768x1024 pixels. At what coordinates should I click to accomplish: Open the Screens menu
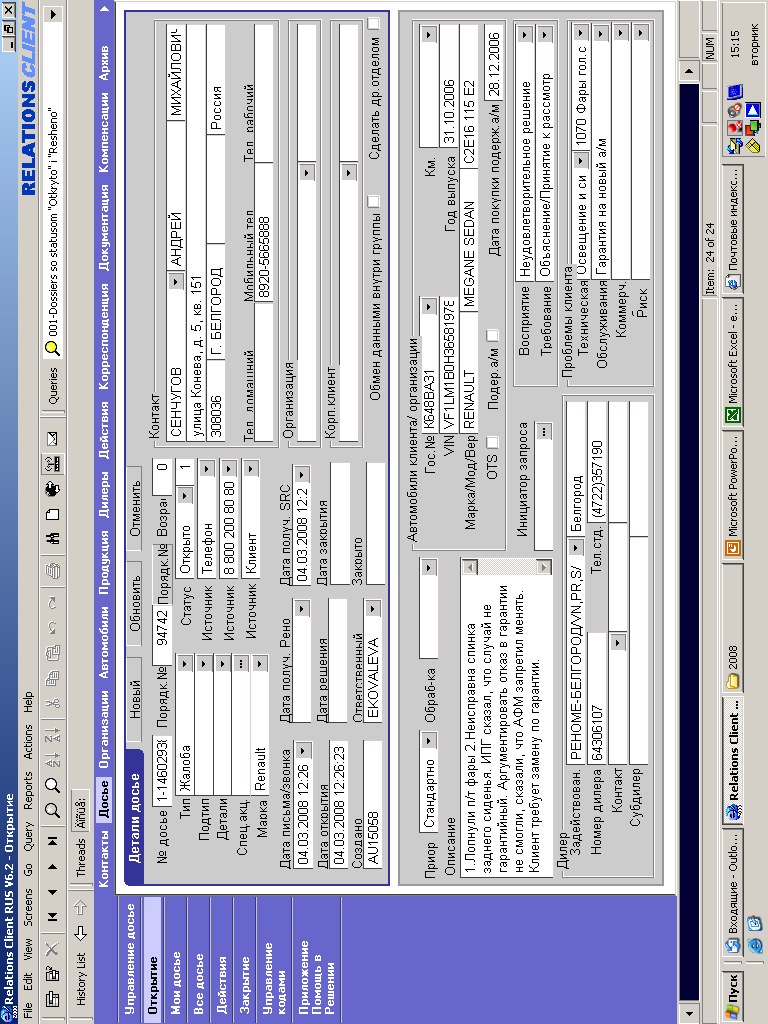(x=27, y=907)
